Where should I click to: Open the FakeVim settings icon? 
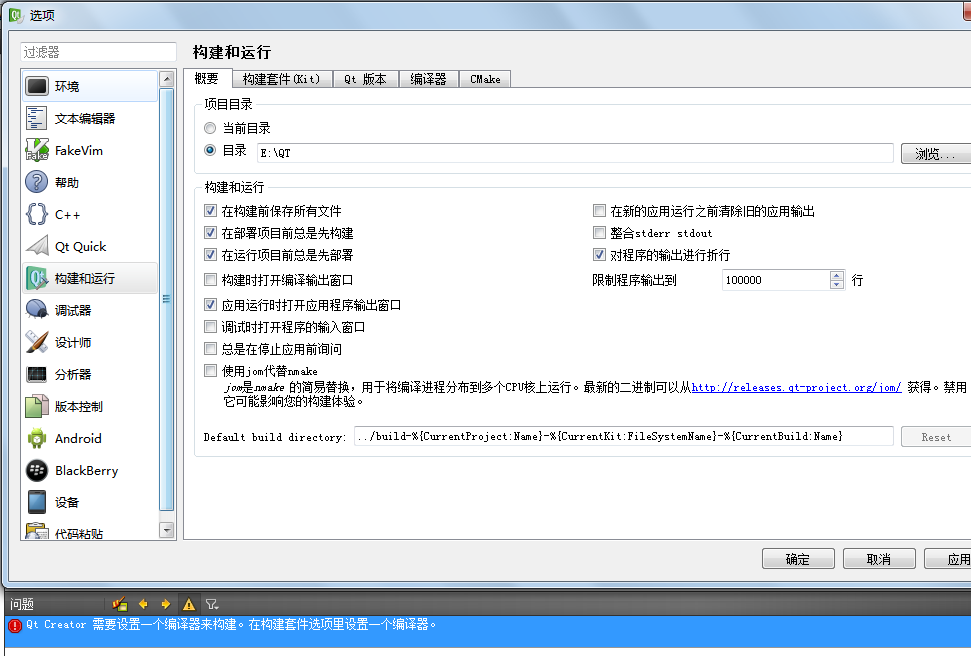pyautogui.click(x=37, y=150)
